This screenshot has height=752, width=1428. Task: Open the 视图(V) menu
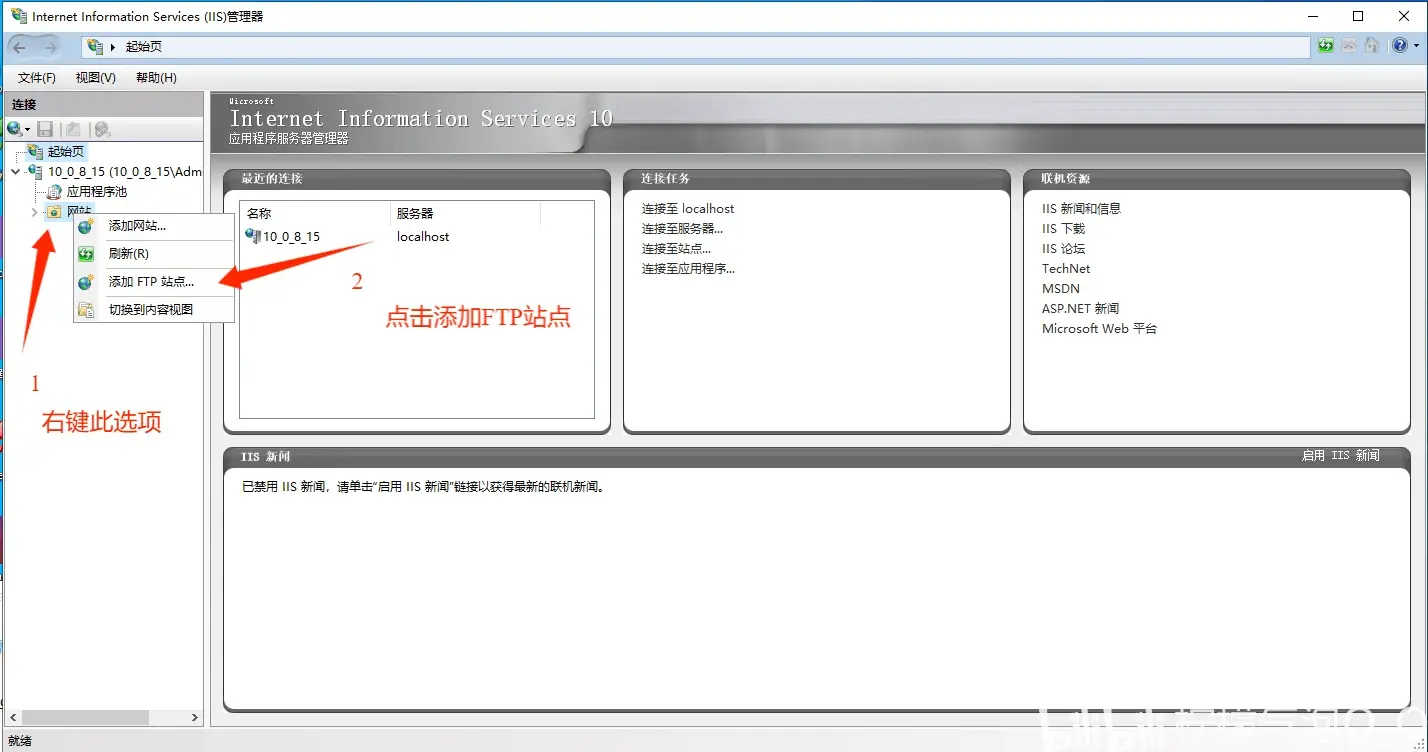pos(96,78)
